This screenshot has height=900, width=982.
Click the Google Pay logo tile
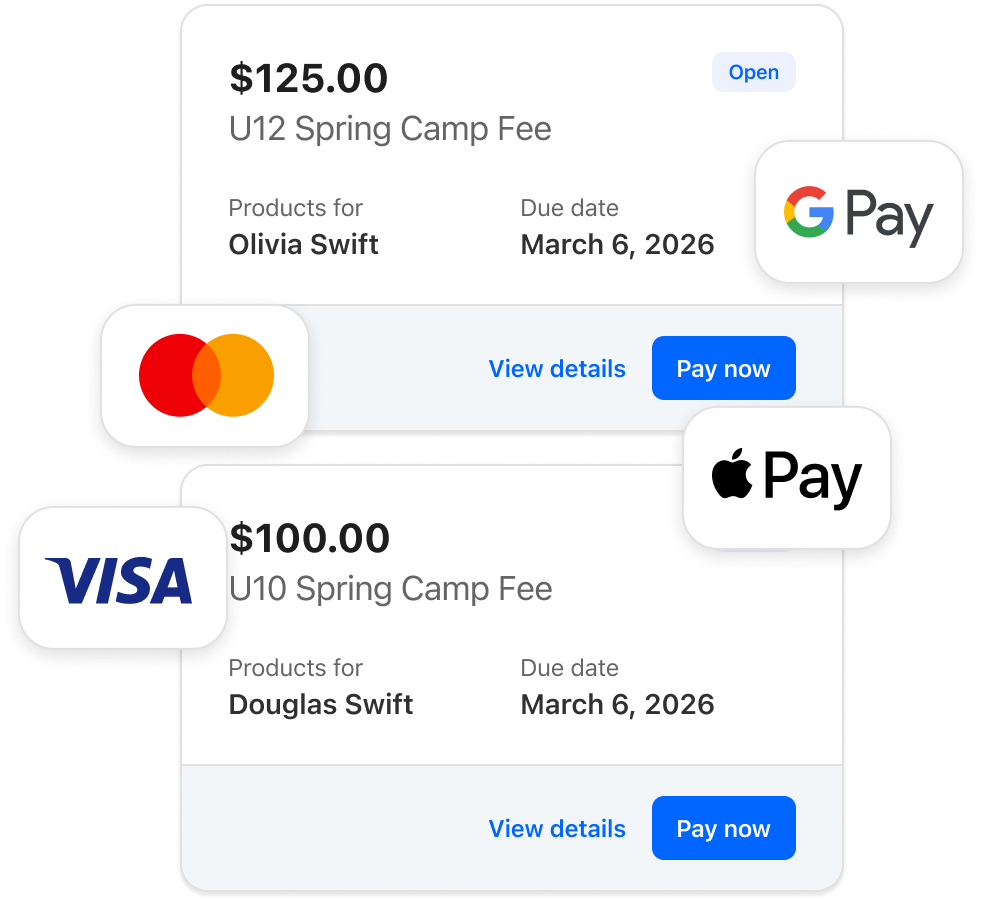point(859,212)
